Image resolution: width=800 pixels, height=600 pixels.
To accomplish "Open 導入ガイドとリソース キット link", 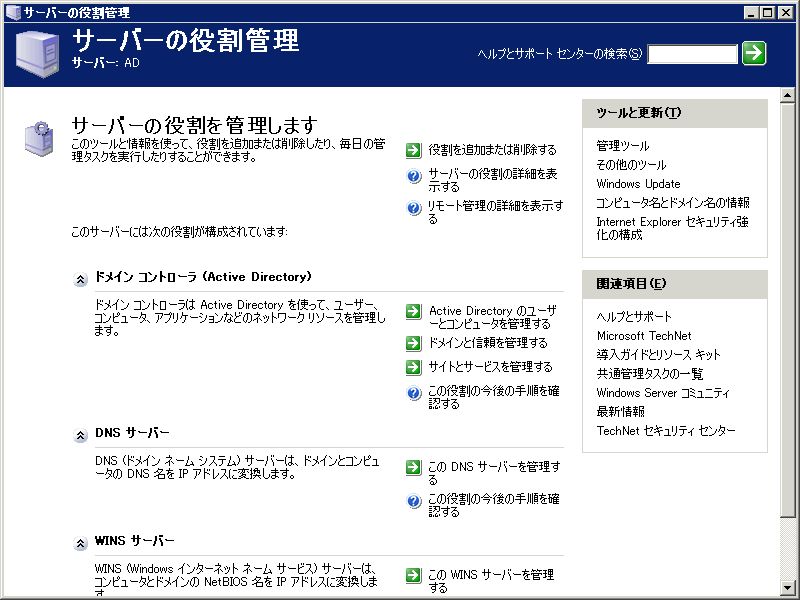I will click(x=658, y=355).
